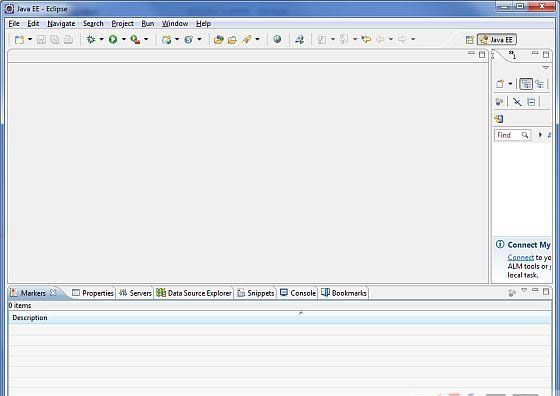This screenshot has width=560, height=396.
Task: Click the New Task icon in Task List
Action: (x=500, y=84)
